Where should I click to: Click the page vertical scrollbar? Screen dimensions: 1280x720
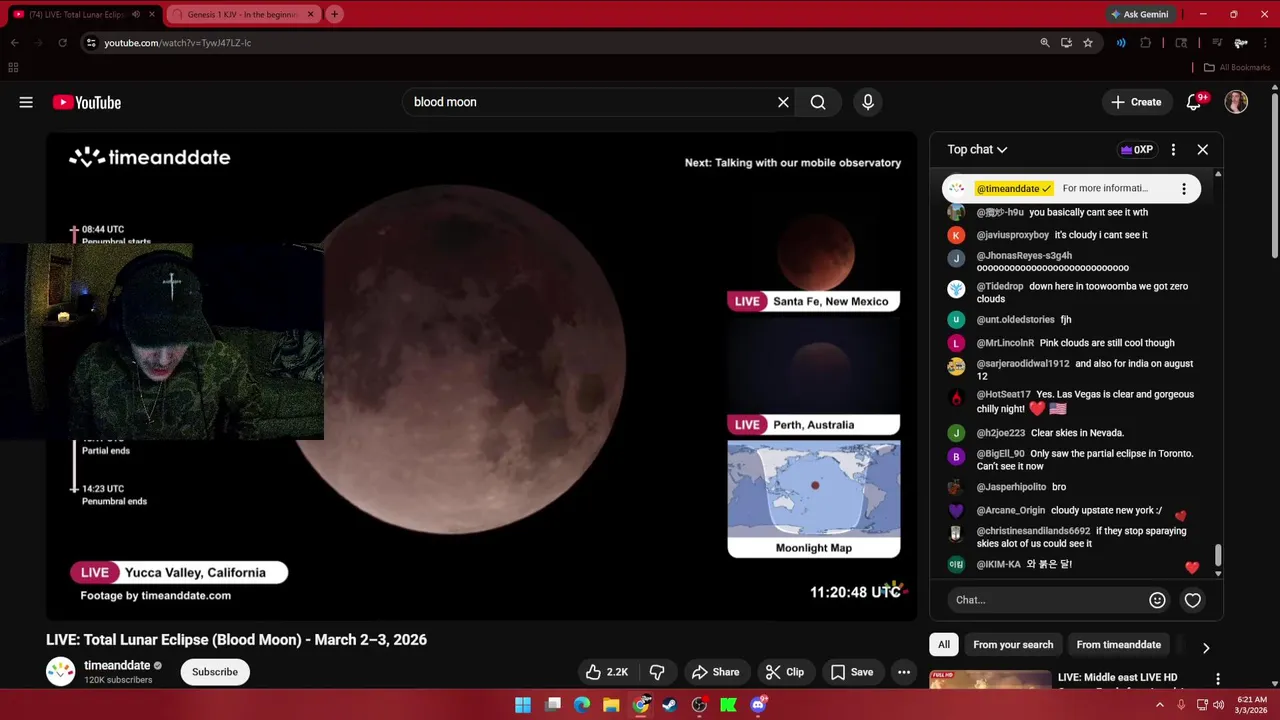point(1274,175)
